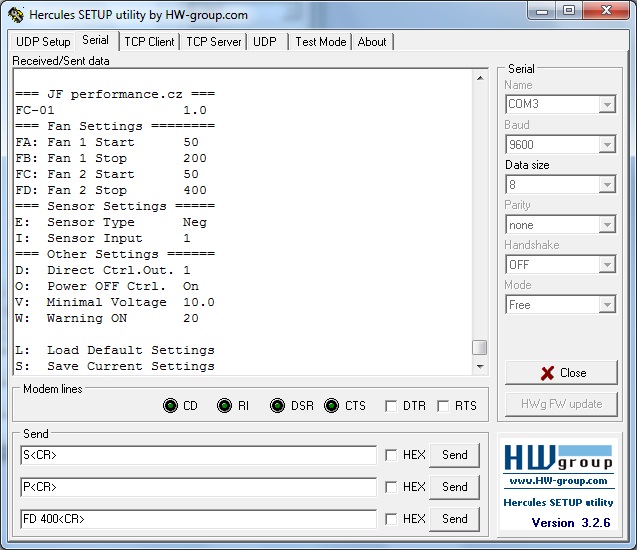Click the FD 400<CR> send input field
The width and height of the screenshot is (637, 550).
(198, 519)
